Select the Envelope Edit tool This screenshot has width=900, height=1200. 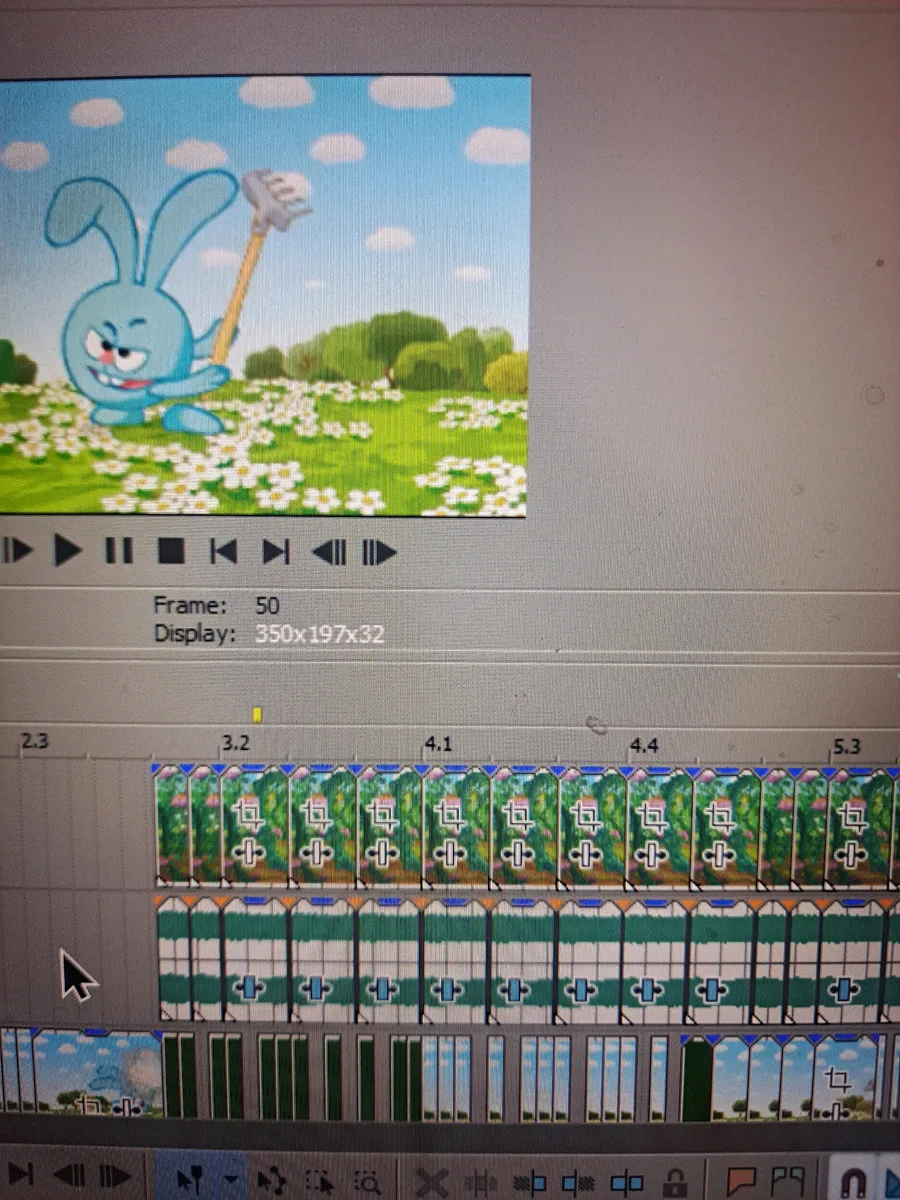click(272, 1182)
